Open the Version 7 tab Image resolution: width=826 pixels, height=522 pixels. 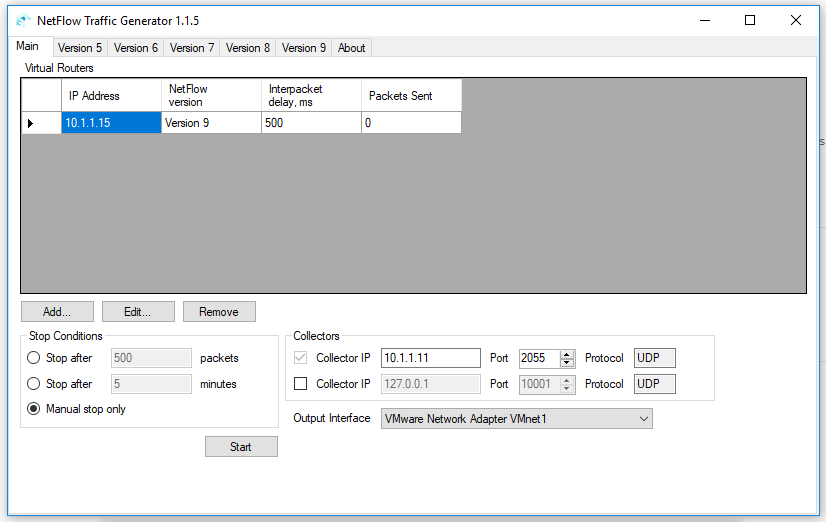[192, 48]
